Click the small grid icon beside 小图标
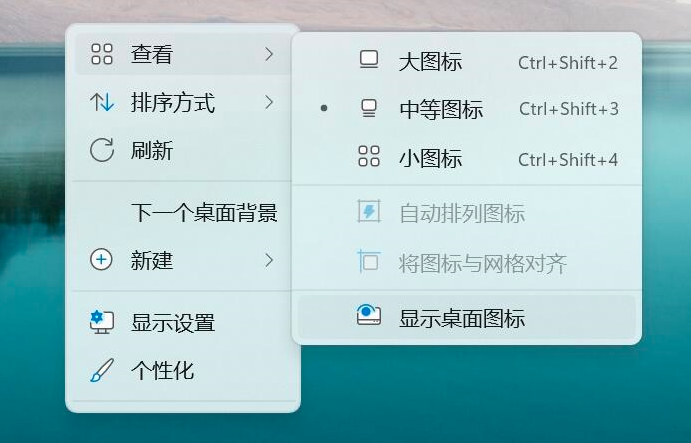The image size is (691, 443). click(369, 156)
